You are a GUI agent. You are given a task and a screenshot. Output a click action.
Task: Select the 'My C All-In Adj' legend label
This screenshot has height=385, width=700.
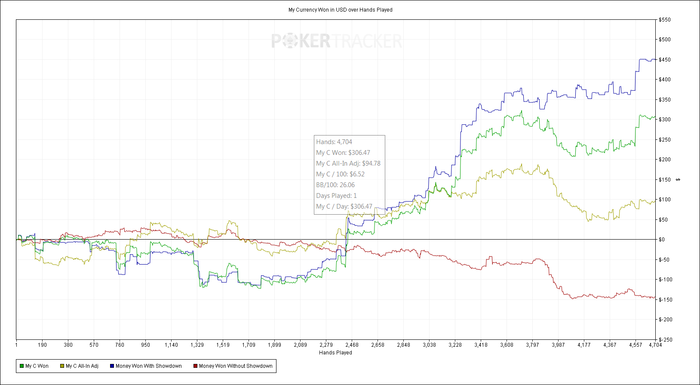coord(82,366)
